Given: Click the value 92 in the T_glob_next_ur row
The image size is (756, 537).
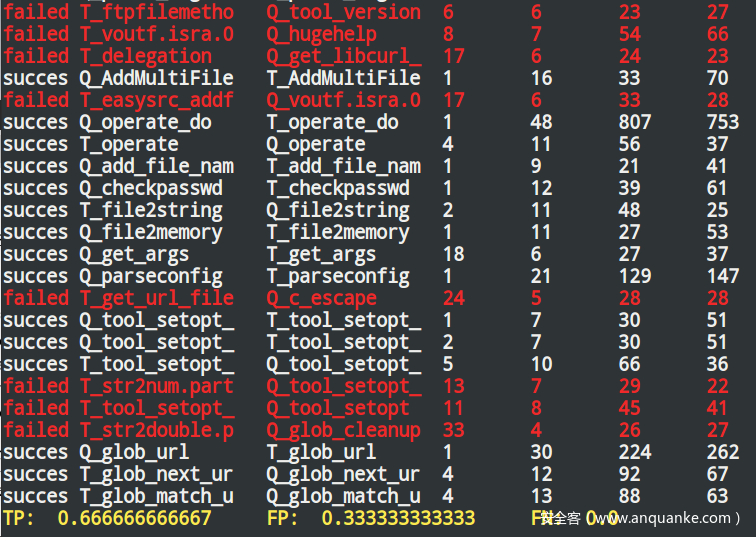Looking at the screenshot, I should point(630,475).
